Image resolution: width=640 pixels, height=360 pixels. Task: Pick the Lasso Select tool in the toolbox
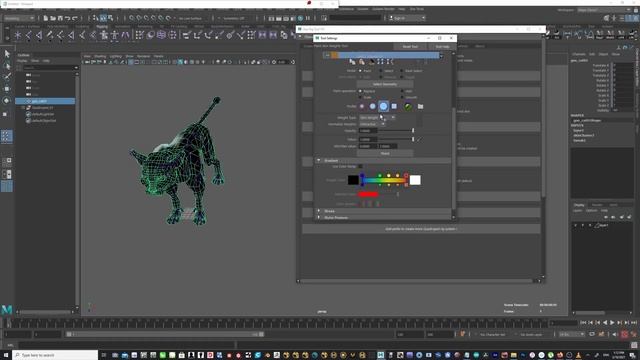(7, 65)
